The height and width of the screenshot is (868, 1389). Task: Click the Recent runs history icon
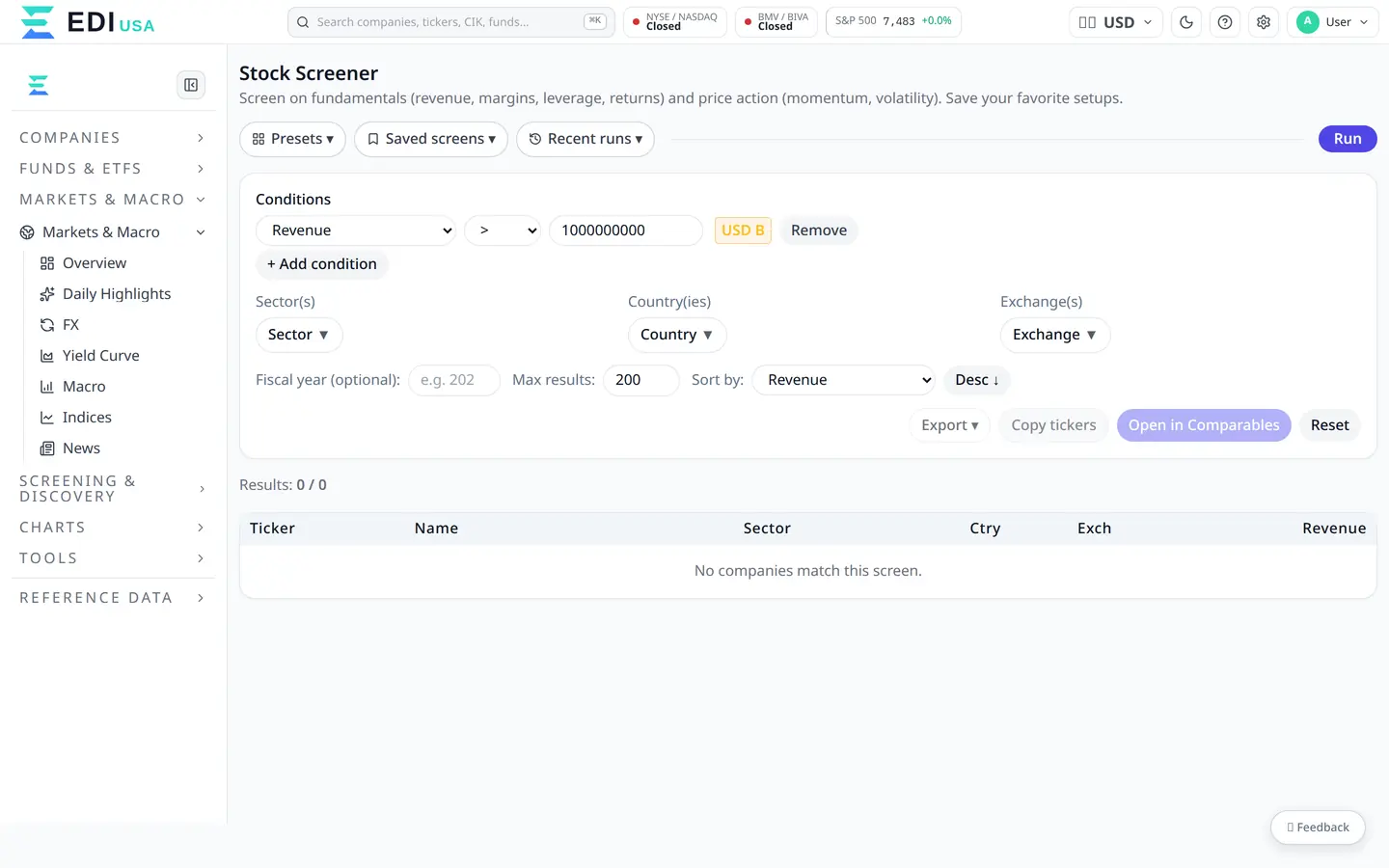[x=535, y=139]
